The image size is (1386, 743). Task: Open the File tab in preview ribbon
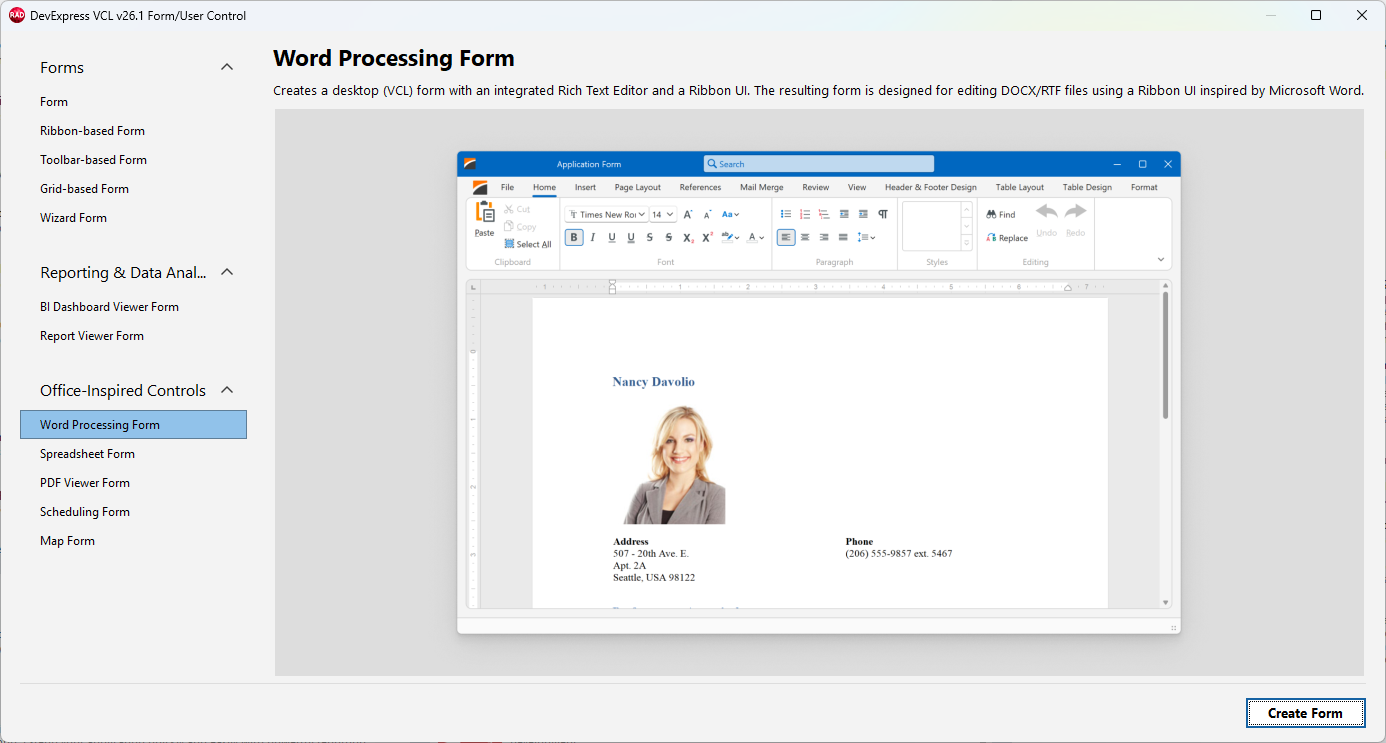507,187
